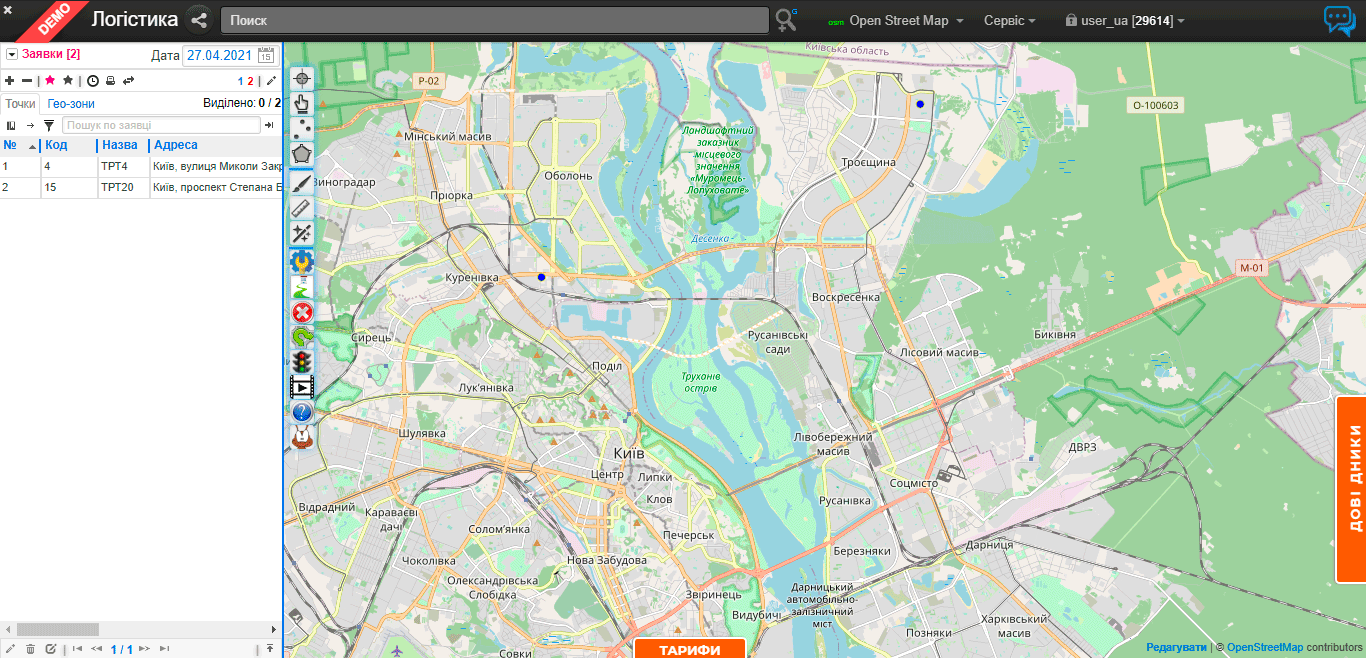Select the ruler measurement tool

pos(302,208)
